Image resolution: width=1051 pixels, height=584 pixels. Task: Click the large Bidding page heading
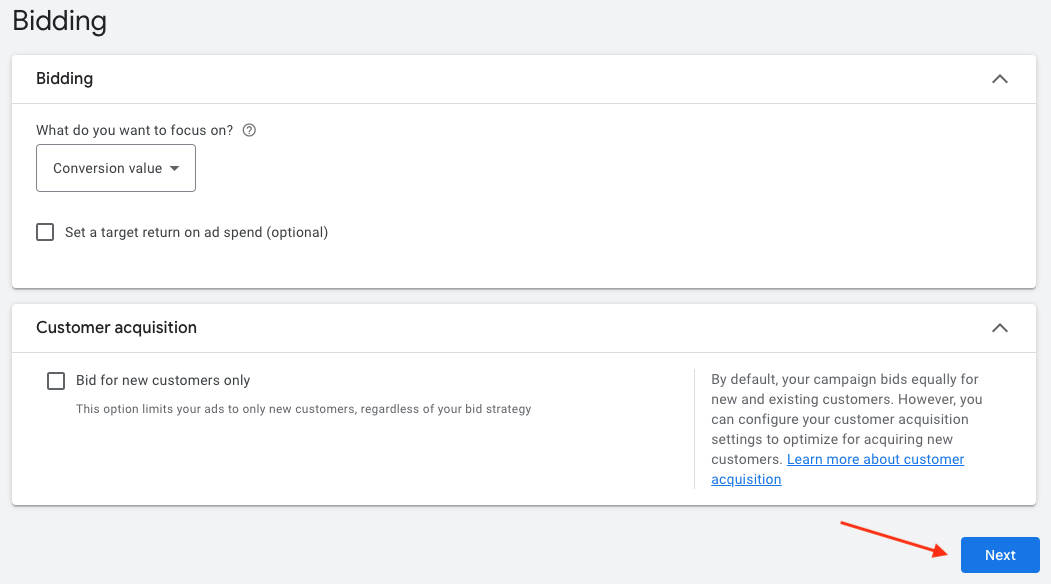pos(60,20)
